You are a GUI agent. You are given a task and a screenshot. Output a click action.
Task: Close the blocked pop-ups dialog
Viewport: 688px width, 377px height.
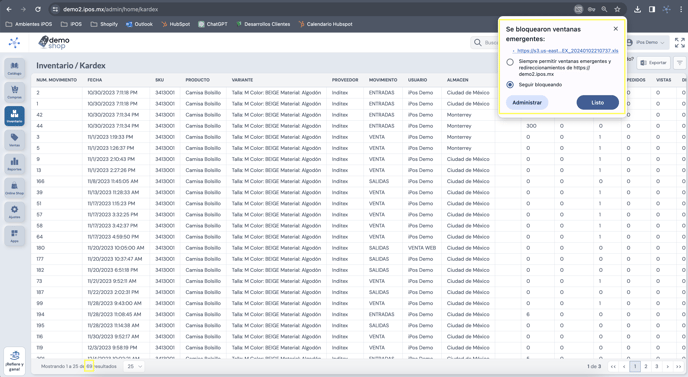tap(616, 29)
